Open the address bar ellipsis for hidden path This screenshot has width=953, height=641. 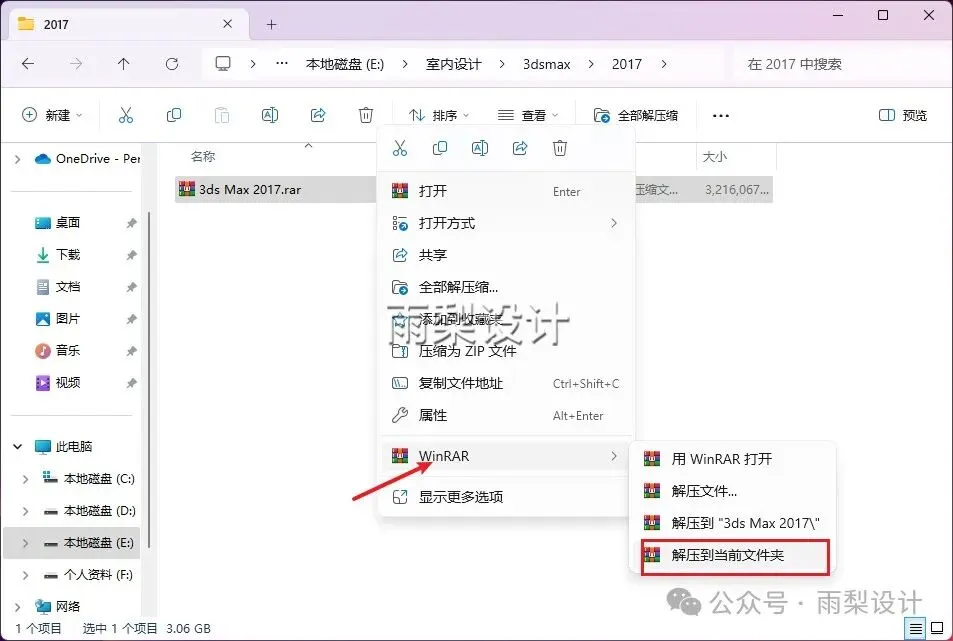[282, 64]
